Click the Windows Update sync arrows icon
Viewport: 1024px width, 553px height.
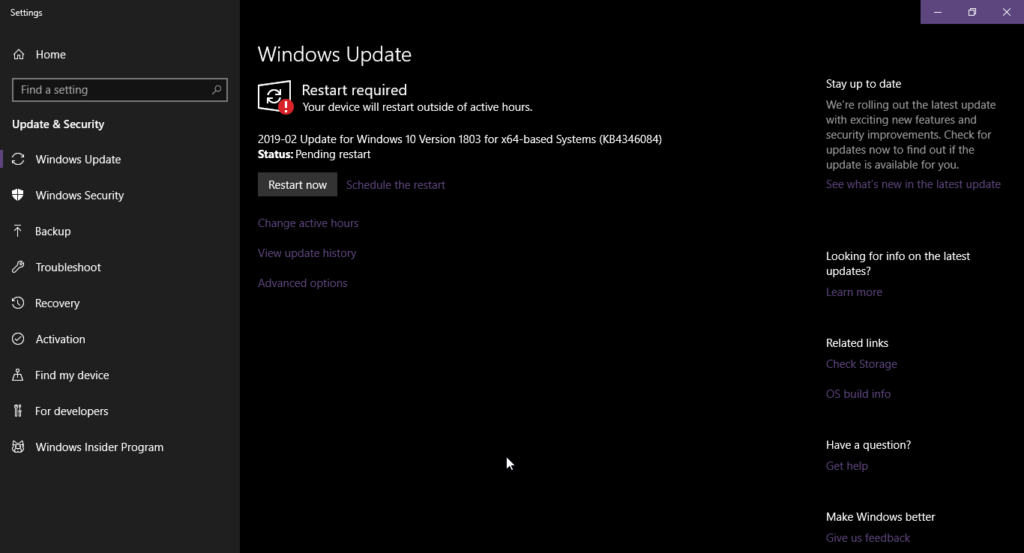[x=18, y=159]
